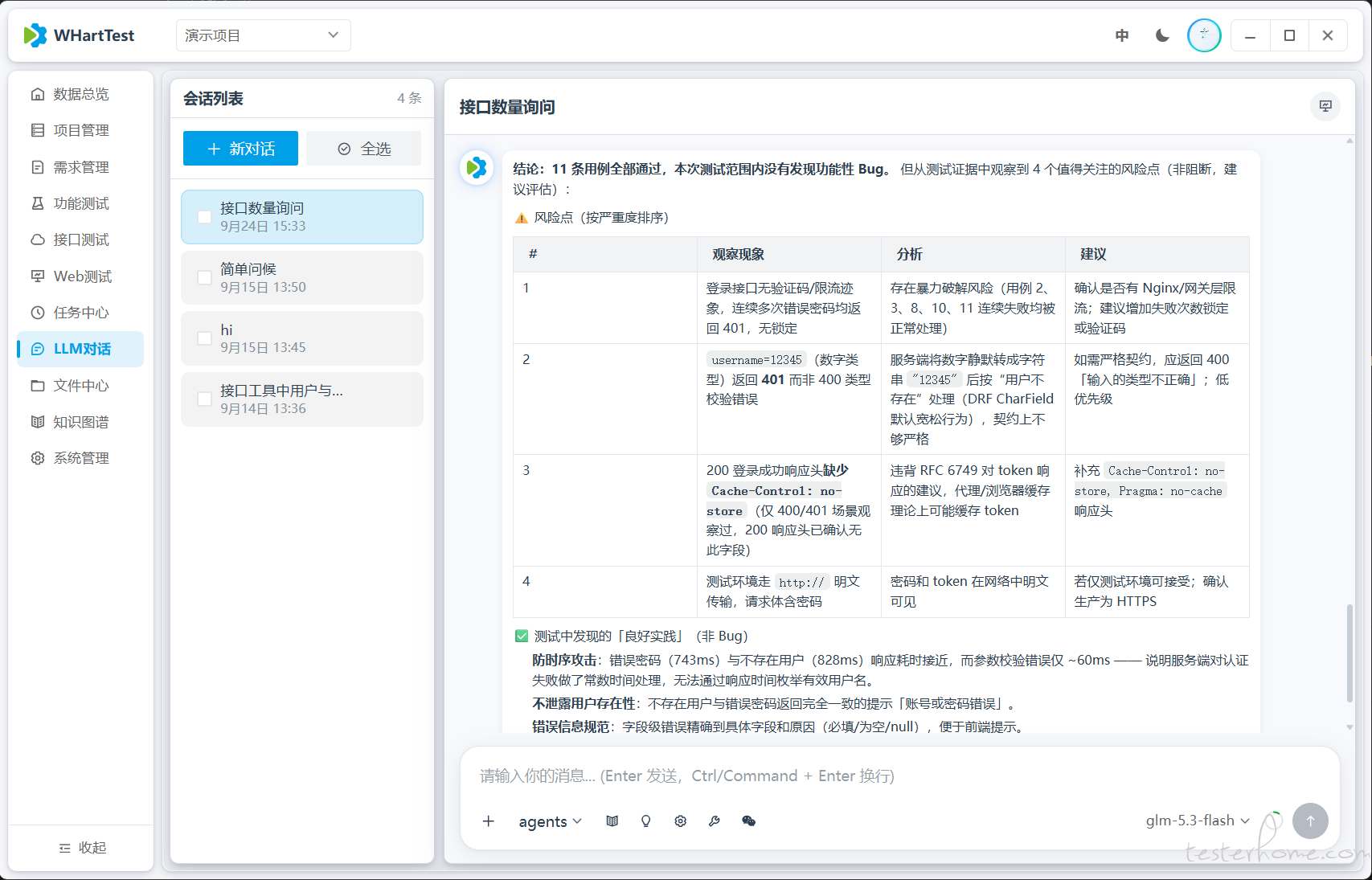The width and height of the screenshot is (1372, 880).
Task: Start a 新对话 conversation
Action: (240, 149)
